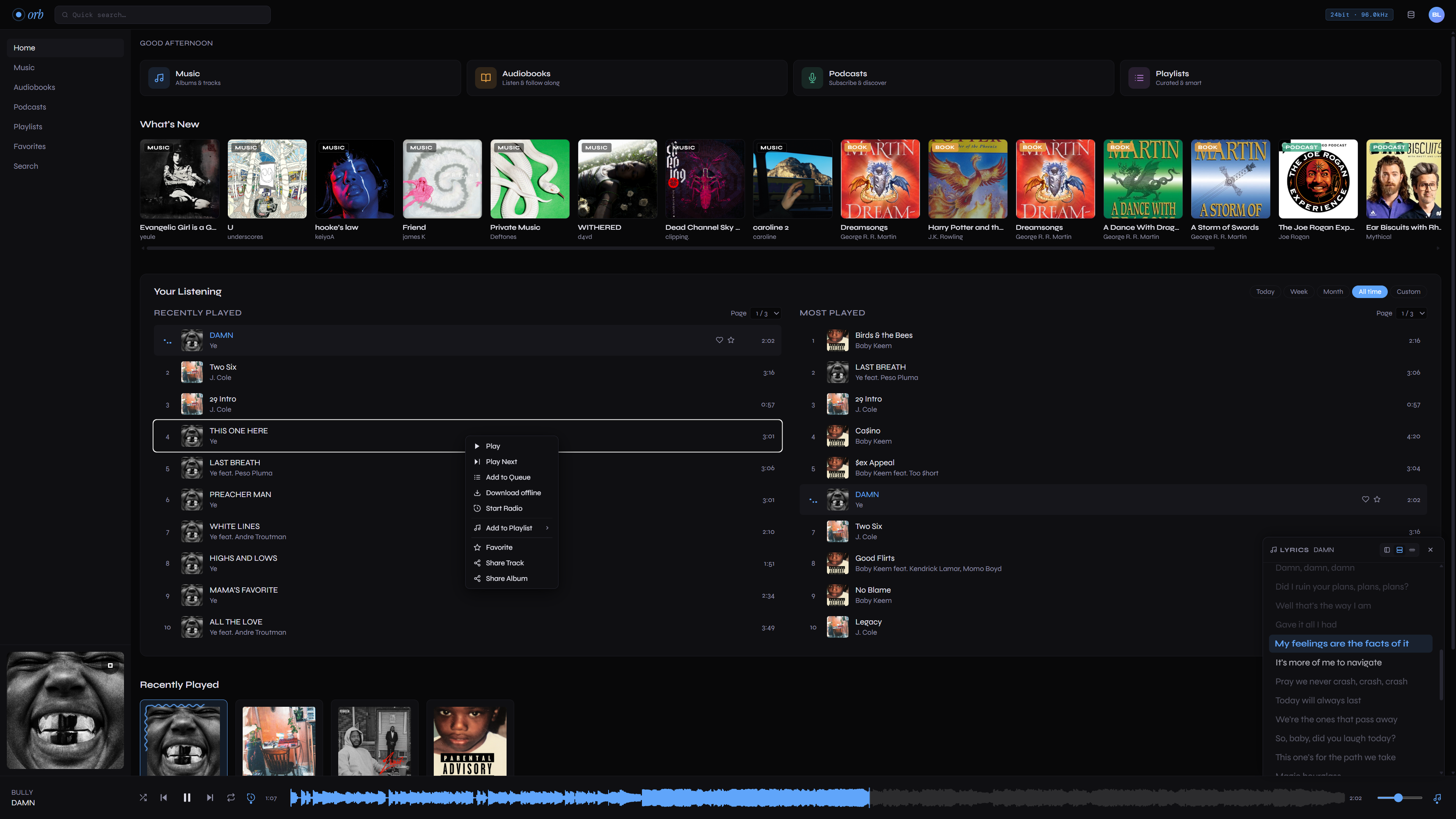Click into the Quick search field

(163, 15)
